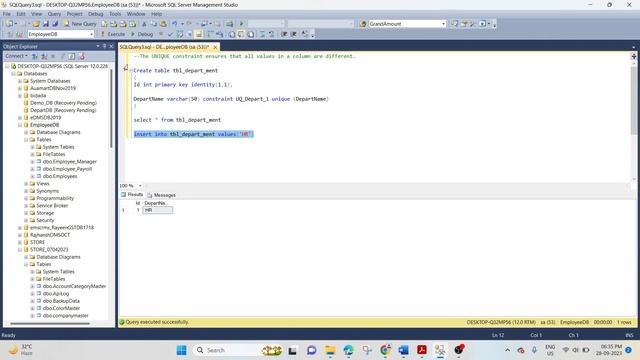Viewport: 640px width, 360px height.
Task: Expand the Views folder under EmployeeDB
Action: 26,184
